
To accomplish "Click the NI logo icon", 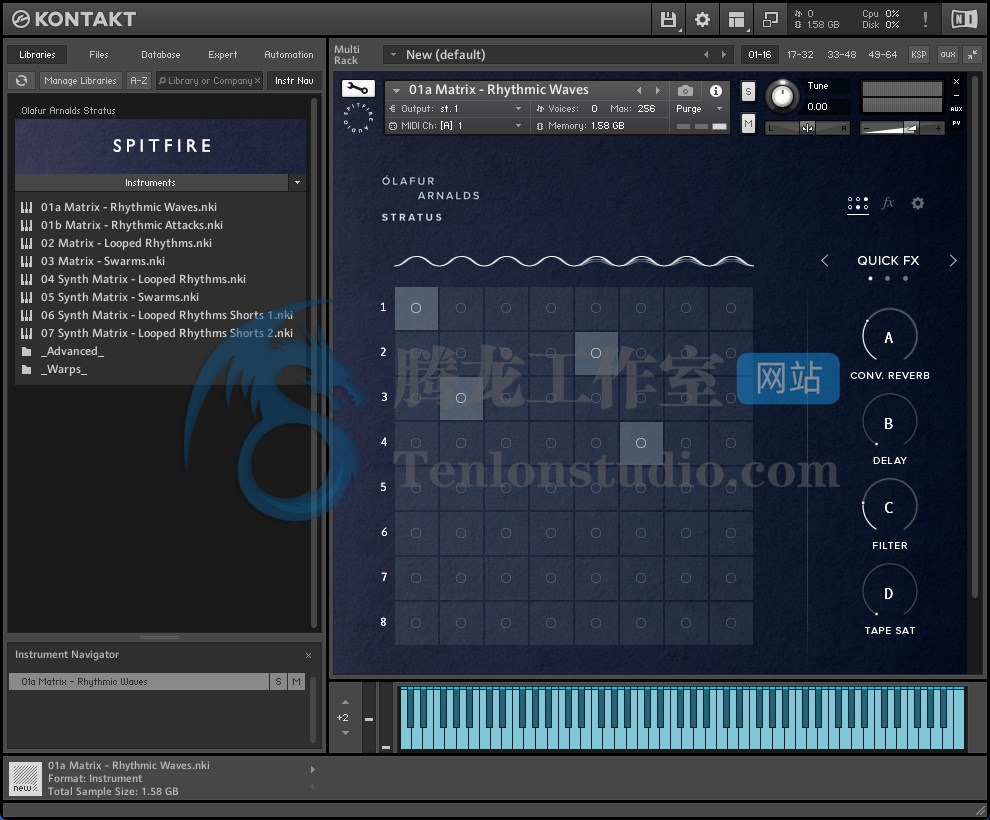I will point(964,20).
